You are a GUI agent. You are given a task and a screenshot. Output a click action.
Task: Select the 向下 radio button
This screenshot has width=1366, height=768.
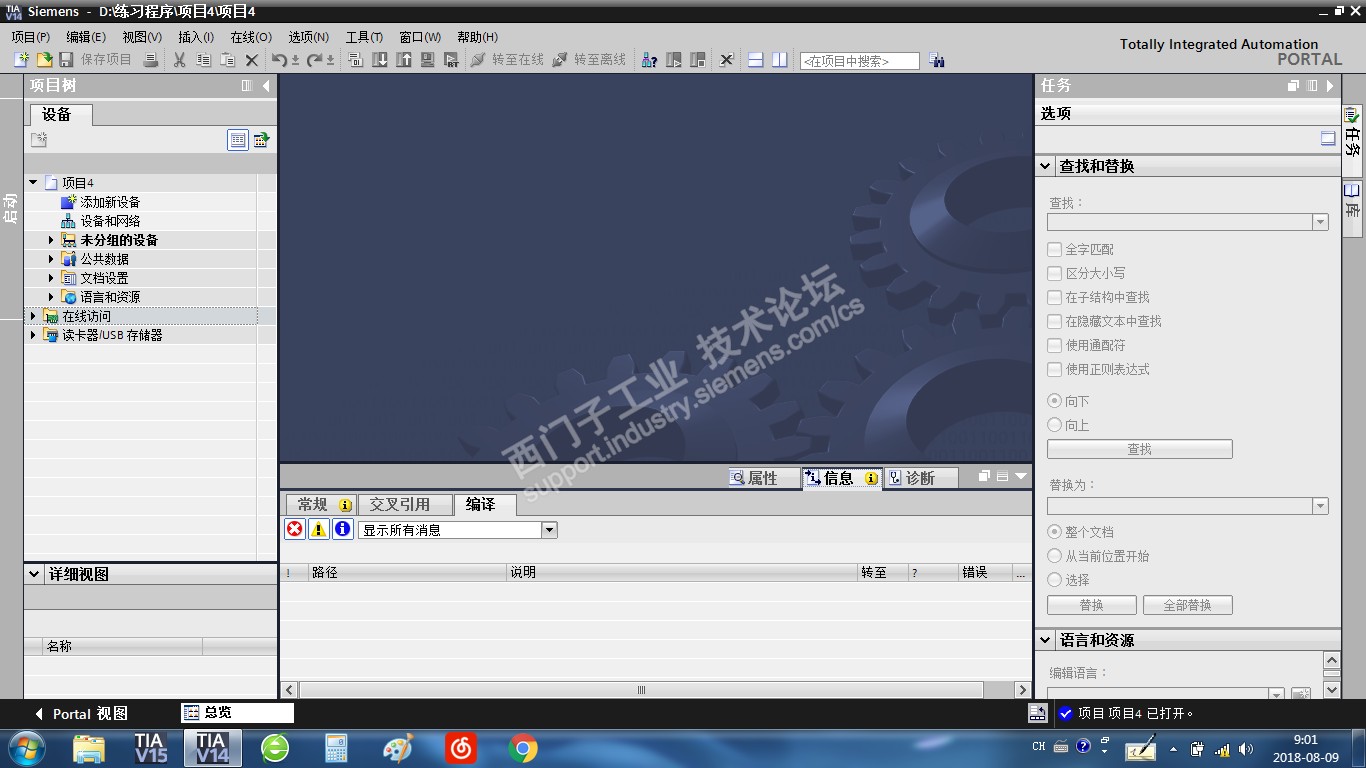point(1054,401)
